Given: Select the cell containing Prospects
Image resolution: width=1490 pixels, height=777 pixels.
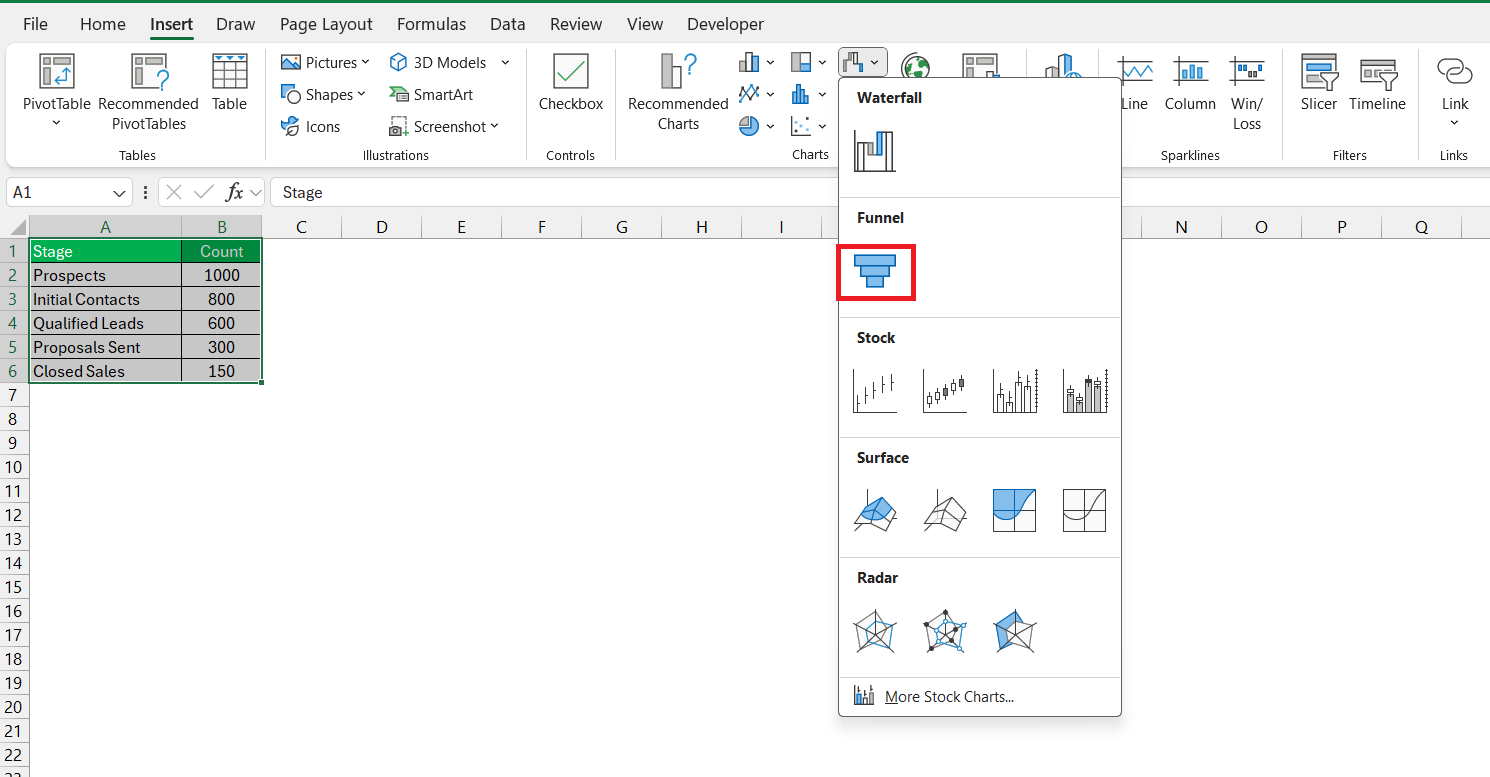Looking at the screenshot, I should [106, 275].
